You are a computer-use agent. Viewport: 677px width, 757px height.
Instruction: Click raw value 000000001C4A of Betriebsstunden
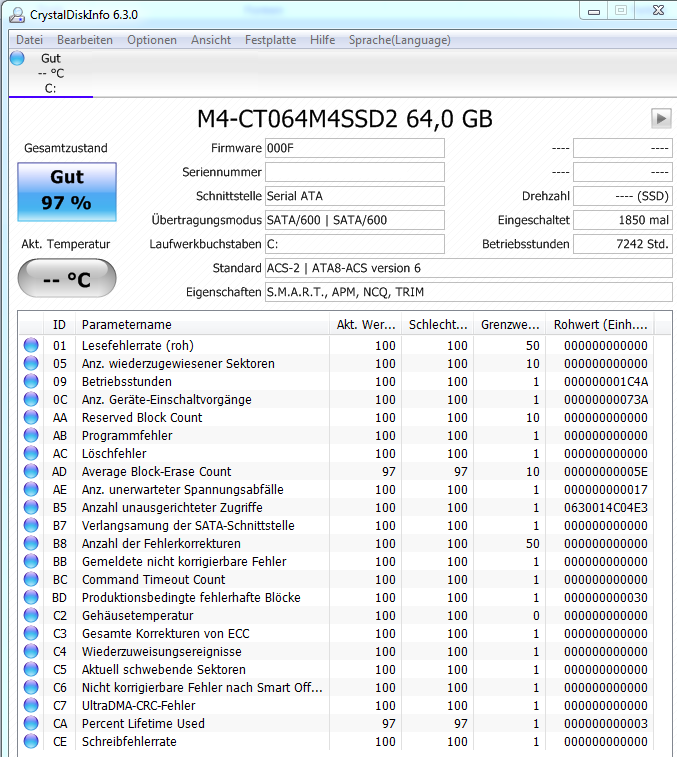[606, 381]
